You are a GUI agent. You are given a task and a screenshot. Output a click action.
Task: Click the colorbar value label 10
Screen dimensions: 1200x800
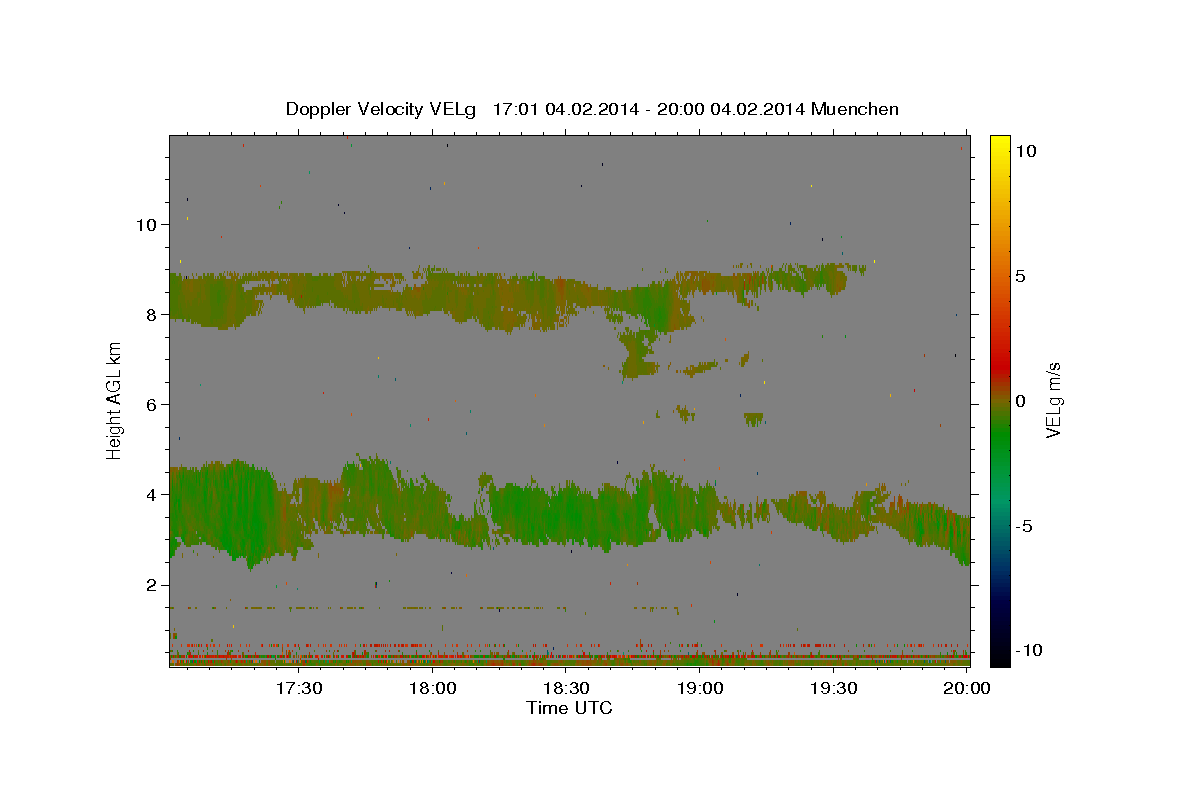1026,150
